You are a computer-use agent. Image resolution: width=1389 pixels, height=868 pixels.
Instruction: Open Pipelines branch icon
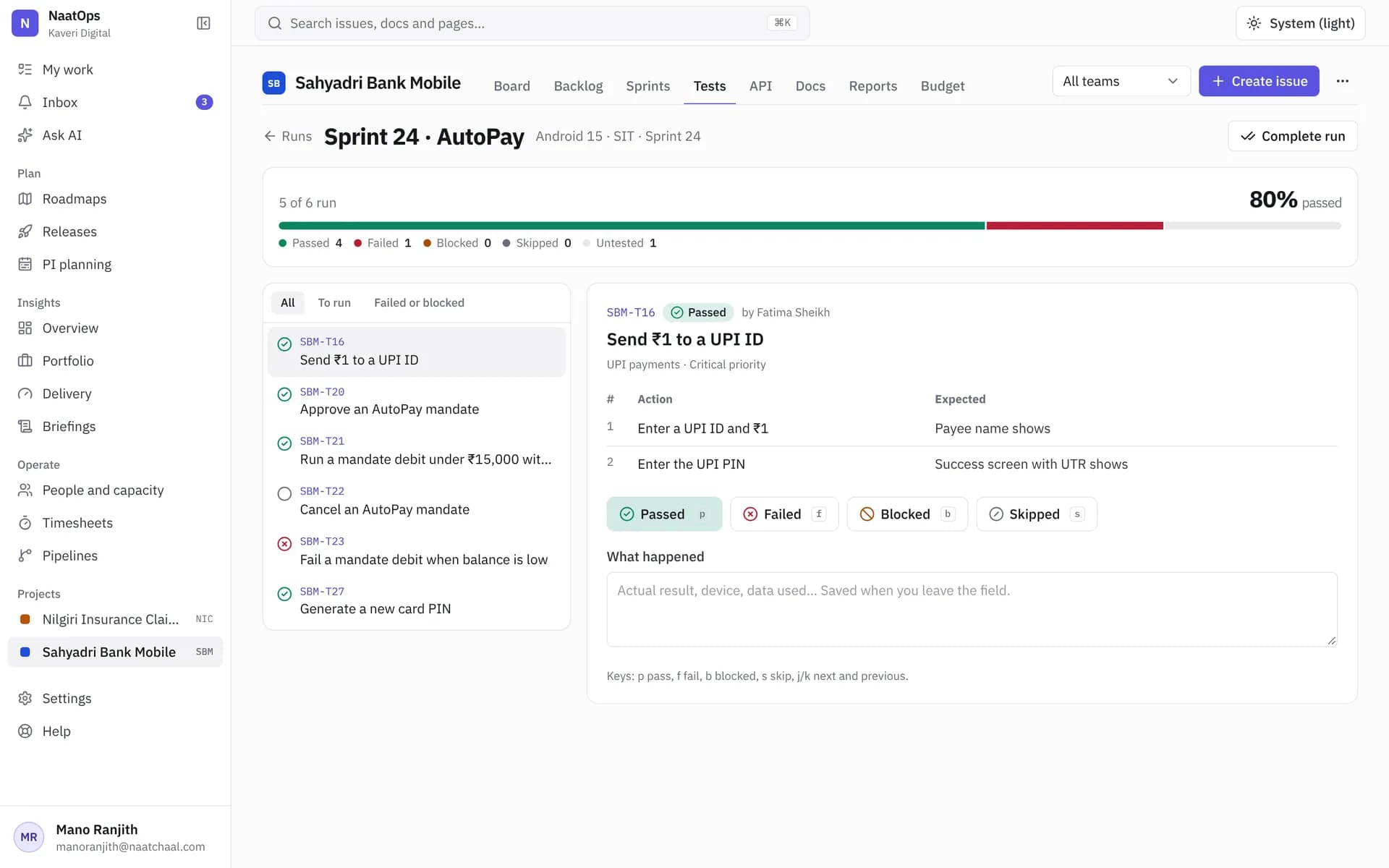pyautogui.click(x=25, y=556)
